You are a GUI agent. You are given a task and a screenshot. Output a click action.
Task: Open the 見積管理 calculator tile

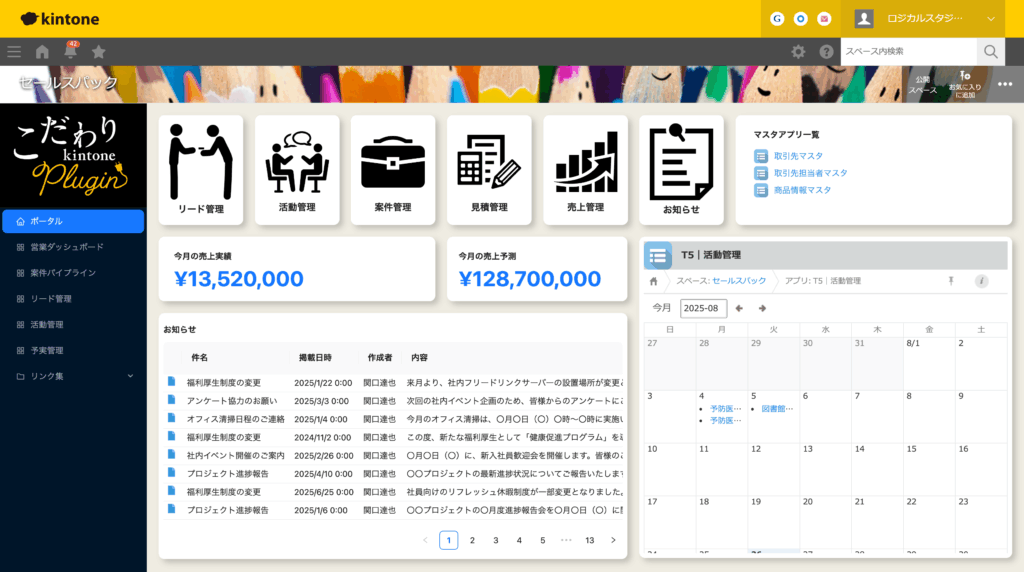click(x=489, y=169)
